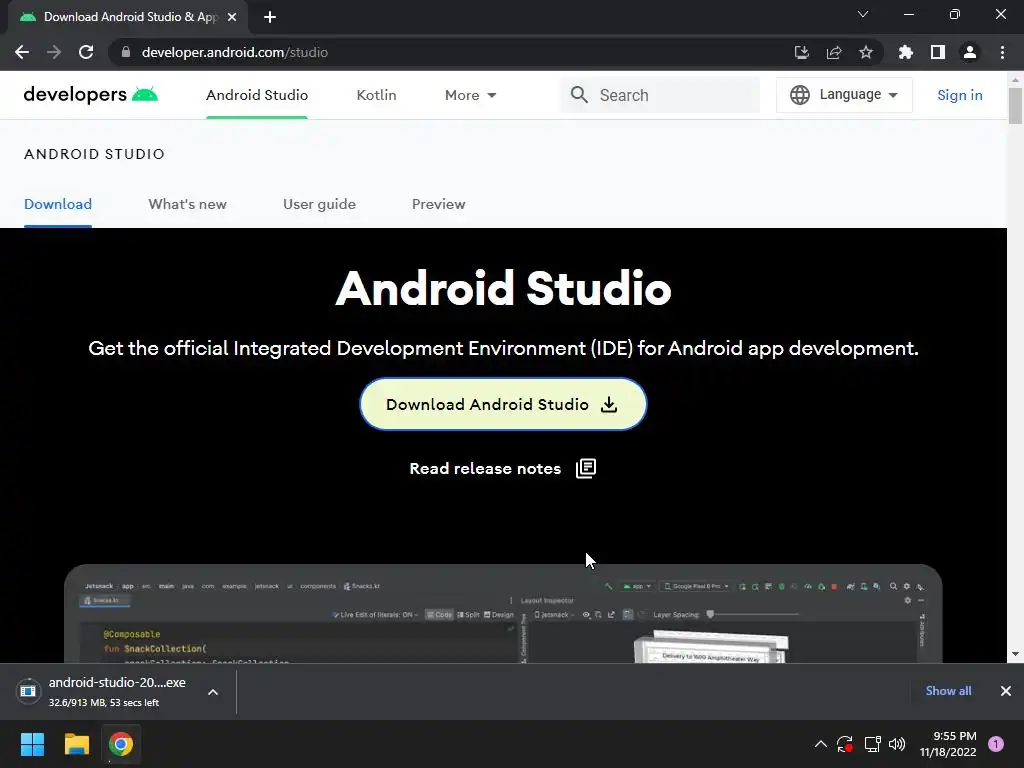The width and height of the screenshot is (1024, 768).
Task: Switch to the What's new tab
Action: point(187,204)
